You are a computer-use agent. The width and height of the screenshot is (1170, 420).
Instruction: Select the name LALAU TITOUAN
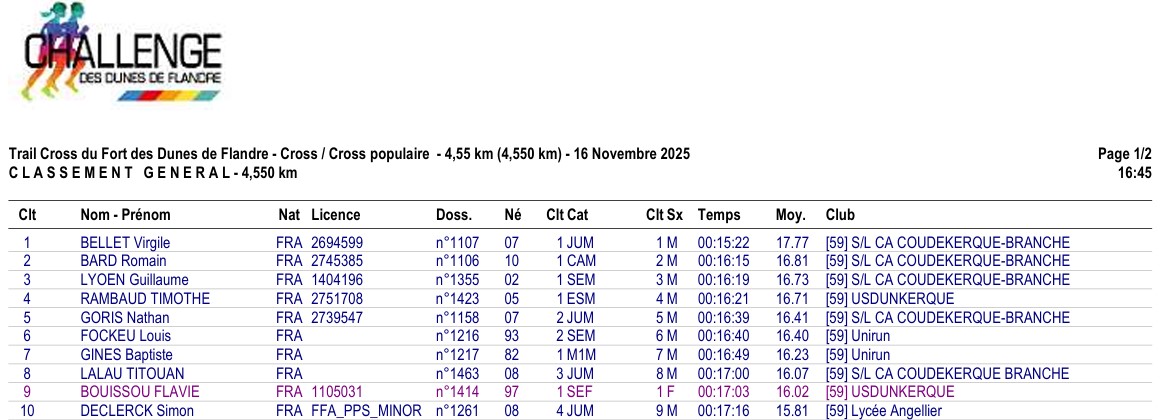132,373
